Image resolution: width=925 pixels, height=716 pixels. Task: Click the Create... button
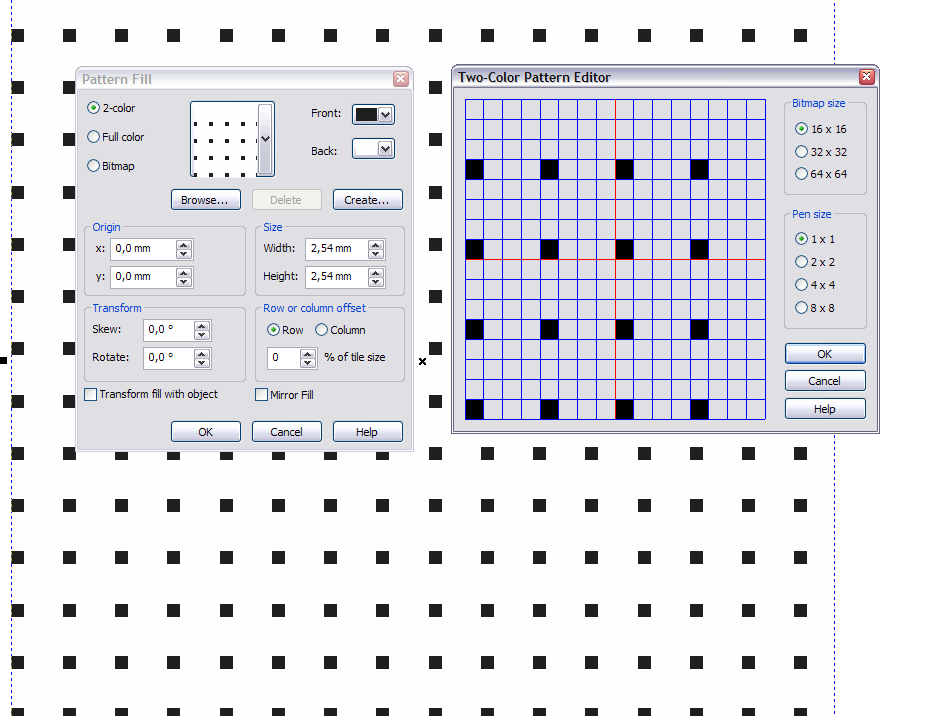pyautogui.click(x=368, y=200)
